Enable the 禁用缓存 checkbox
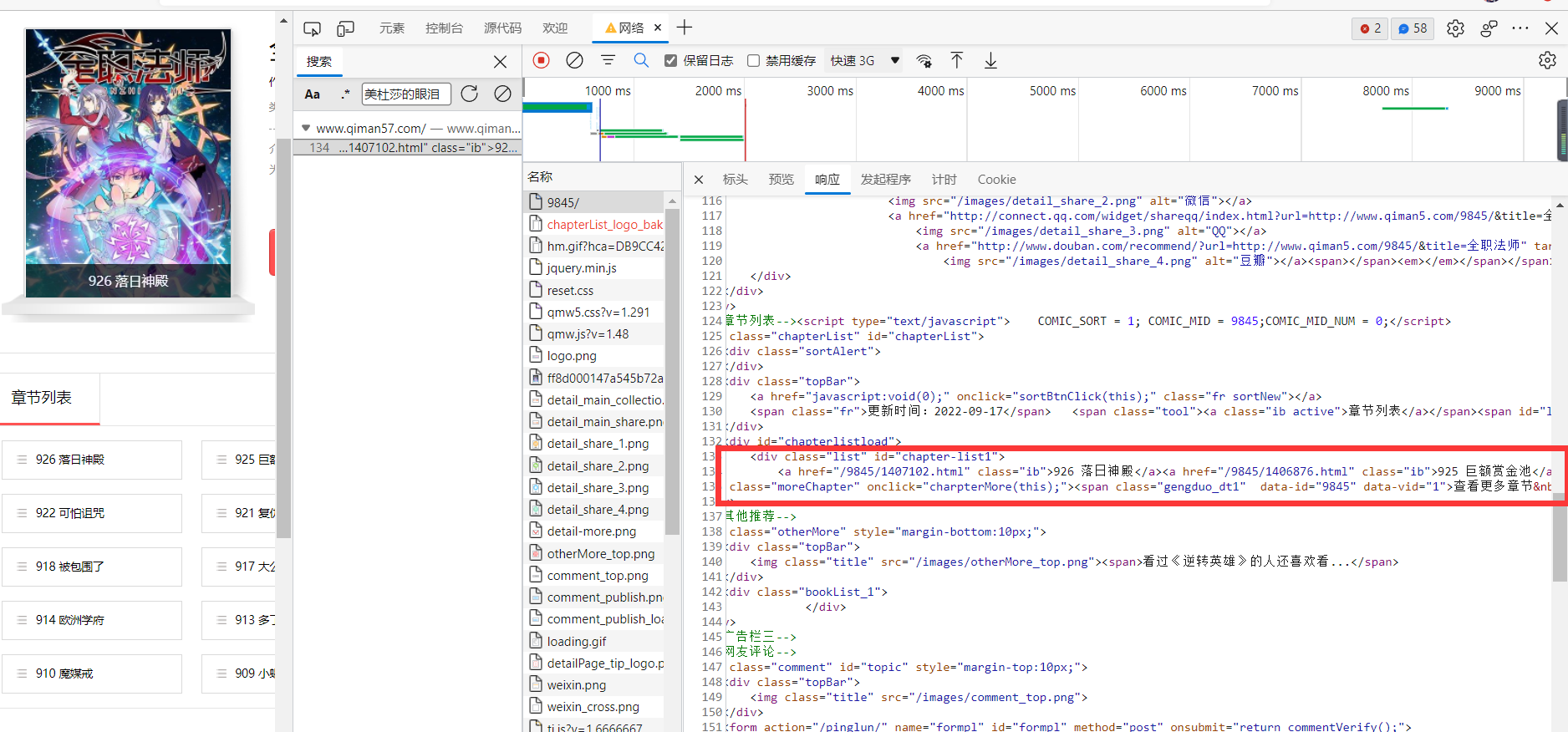Screen dimensions: 1568x732 point(753,60)
